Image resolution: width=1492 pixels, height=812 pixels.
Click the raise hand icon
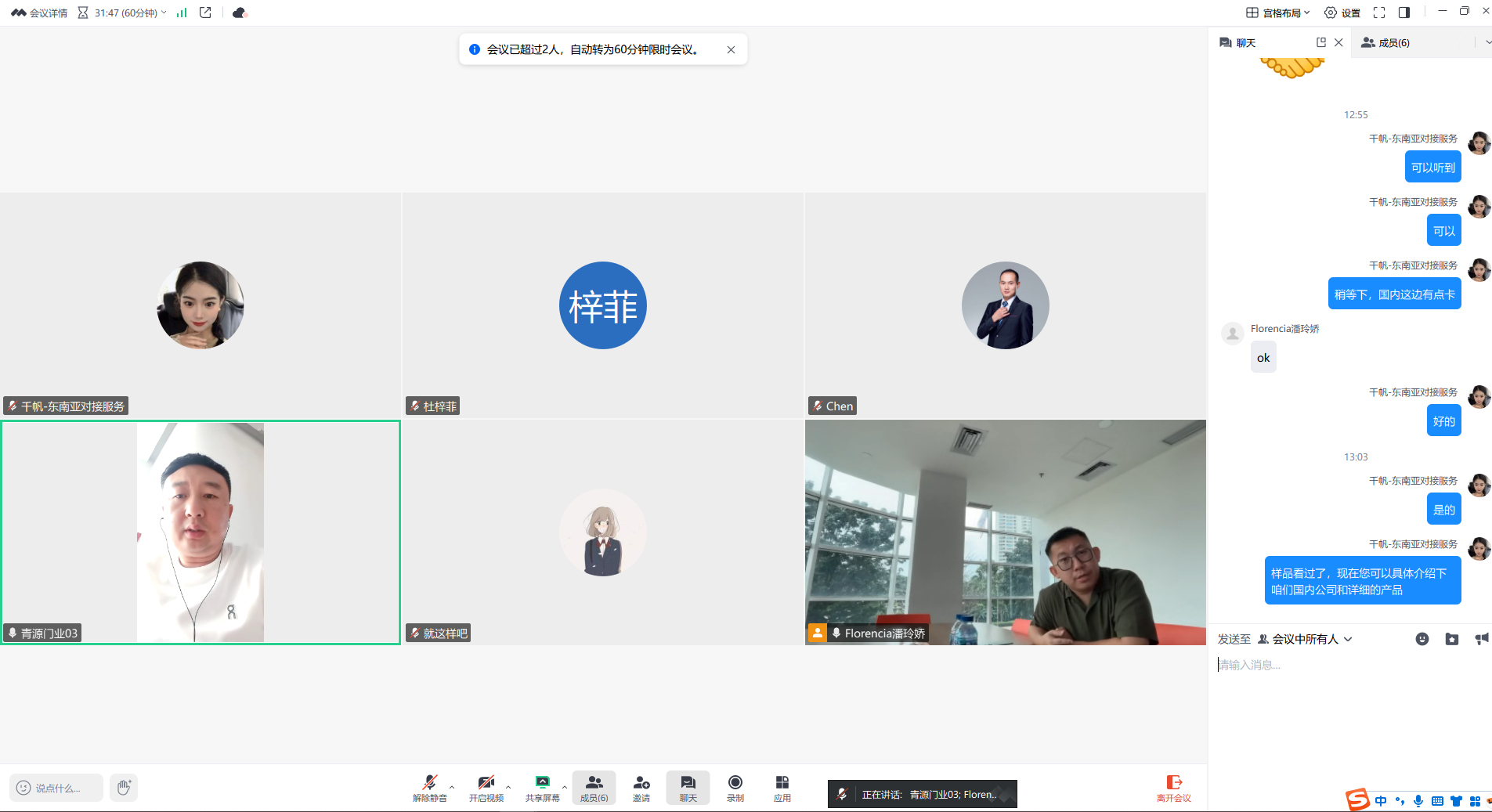click(x=124, y=788)
